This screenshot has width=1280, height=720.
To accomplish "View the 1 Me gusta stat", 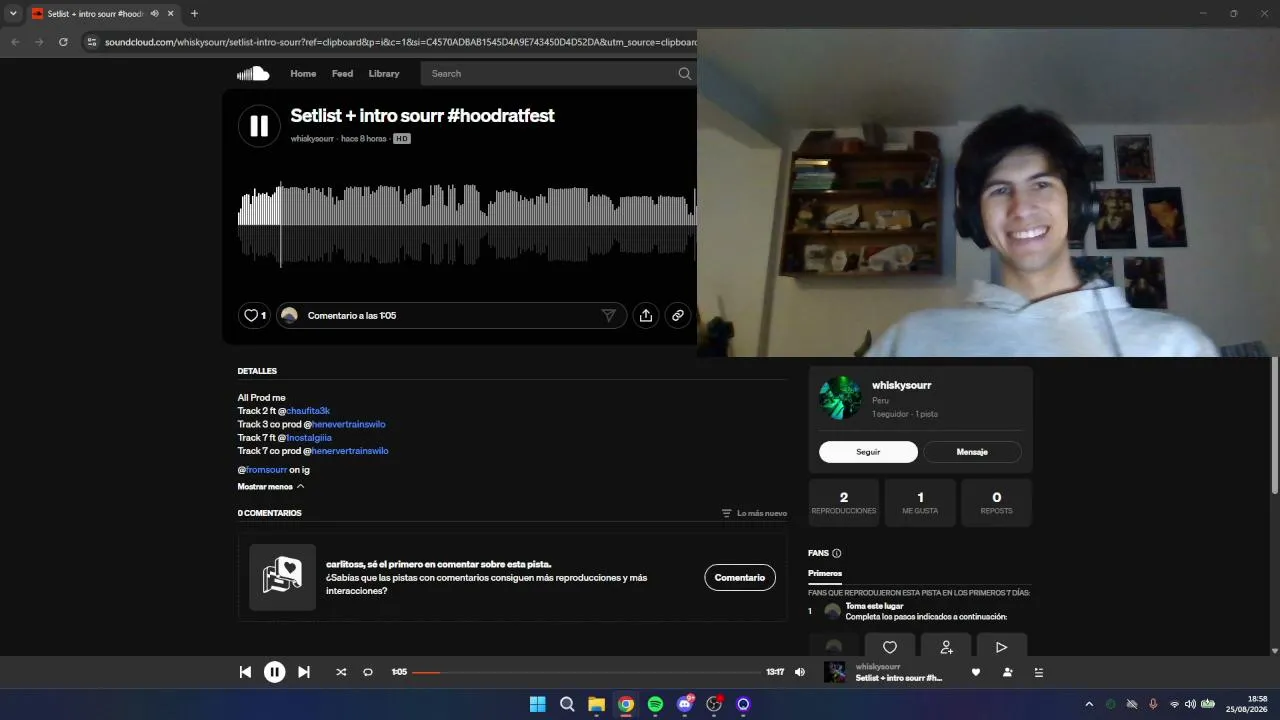I will (x=921, y=503).
